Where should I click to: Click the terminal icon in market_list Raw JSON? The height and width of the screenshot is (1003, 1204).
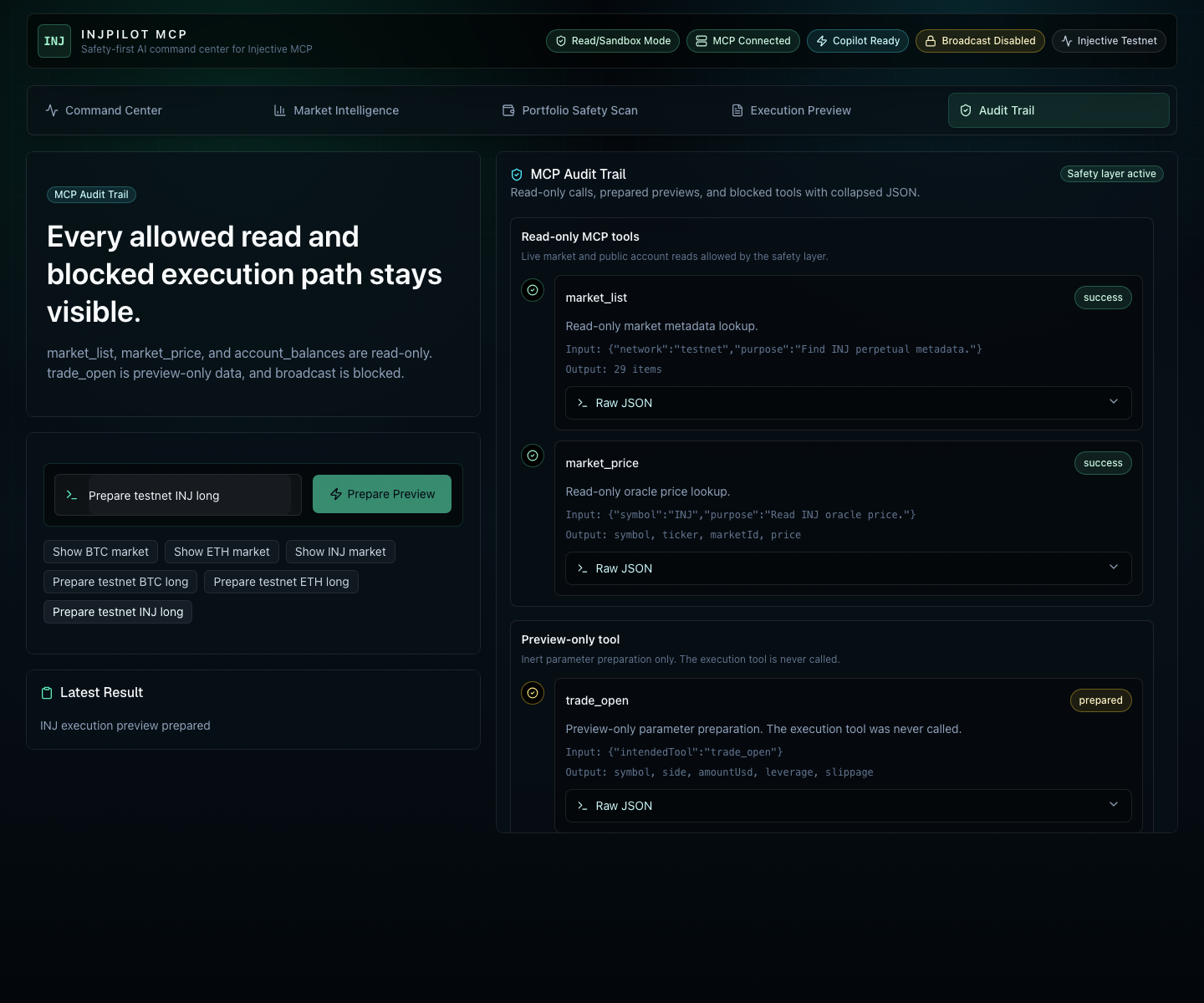583,403
